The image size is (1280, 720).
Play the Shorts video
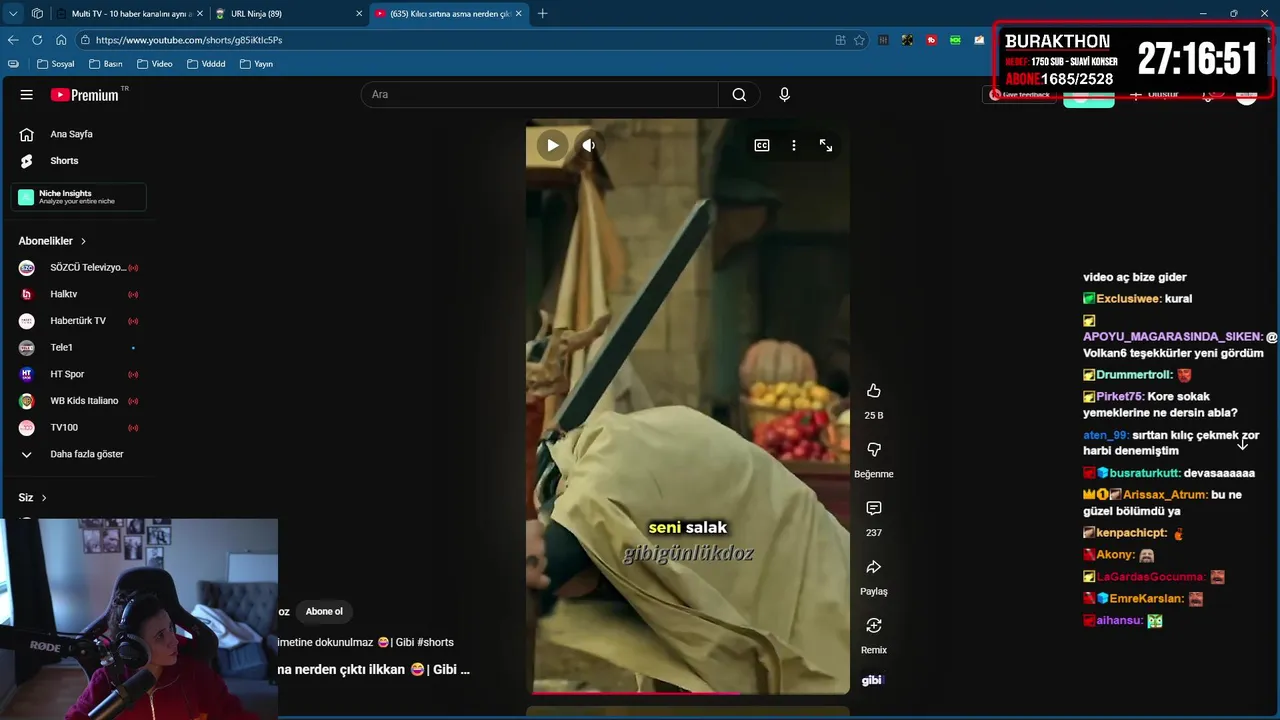(552, 145)
